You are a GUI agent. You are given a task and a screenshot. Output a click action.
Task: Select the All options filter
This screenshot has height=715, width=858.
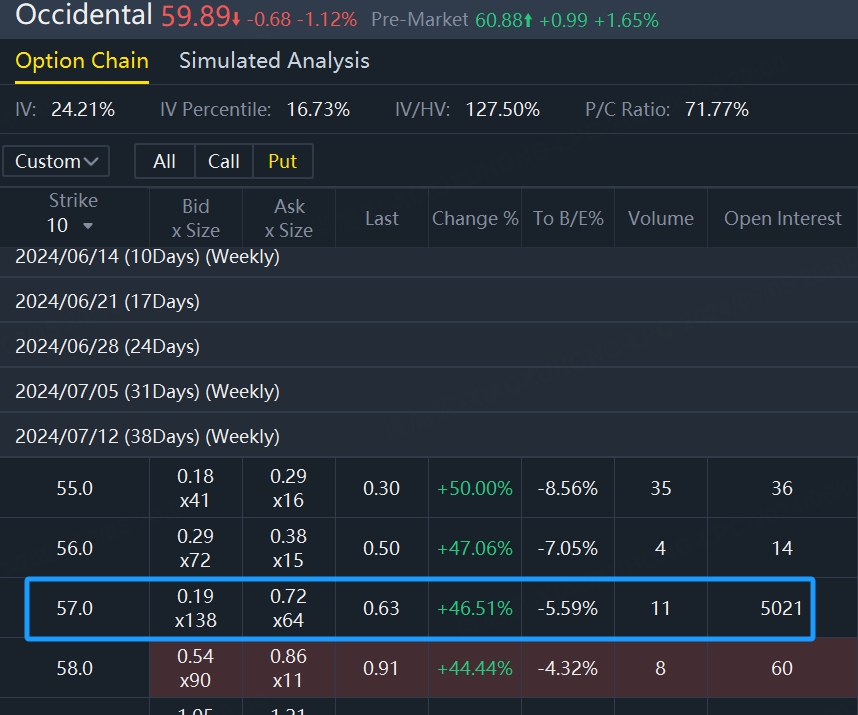pyautogui.click(x=165, y=161)
